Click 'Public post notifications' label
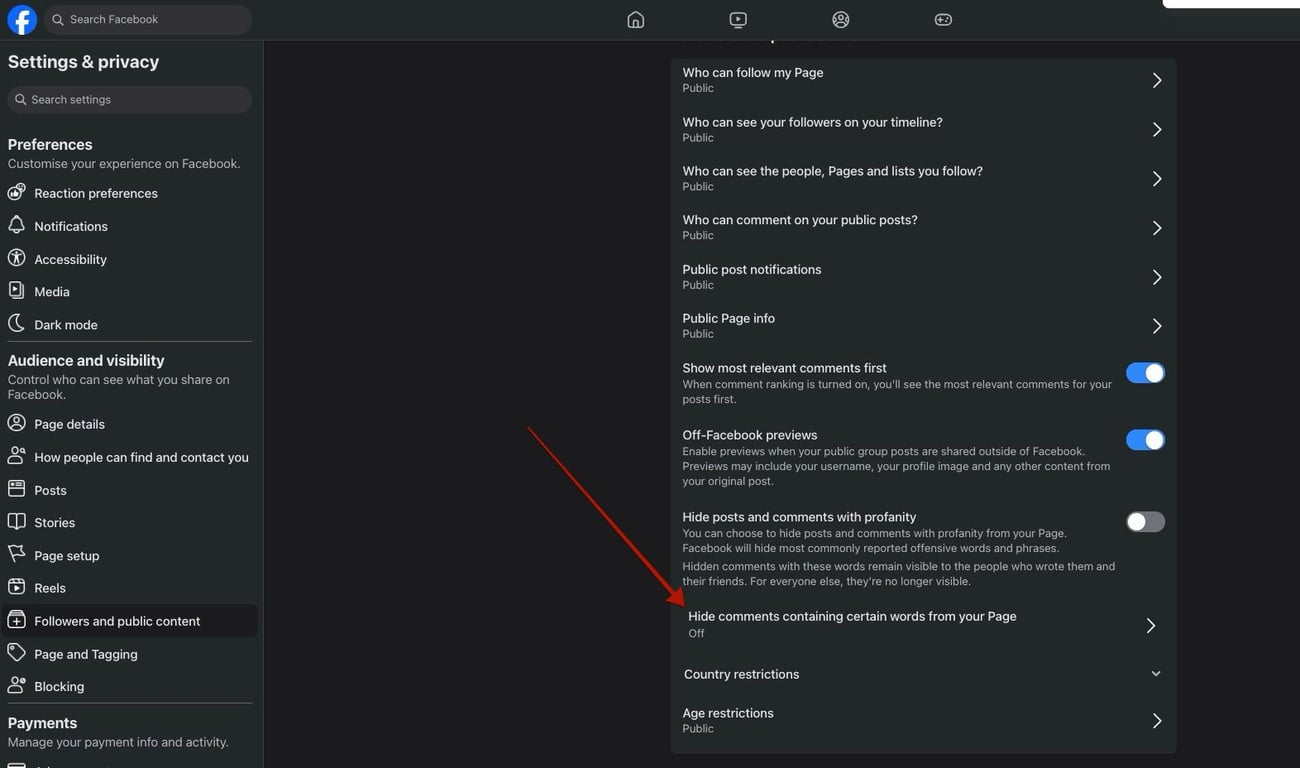1300x768 pixels. click(x=752, y=270)
